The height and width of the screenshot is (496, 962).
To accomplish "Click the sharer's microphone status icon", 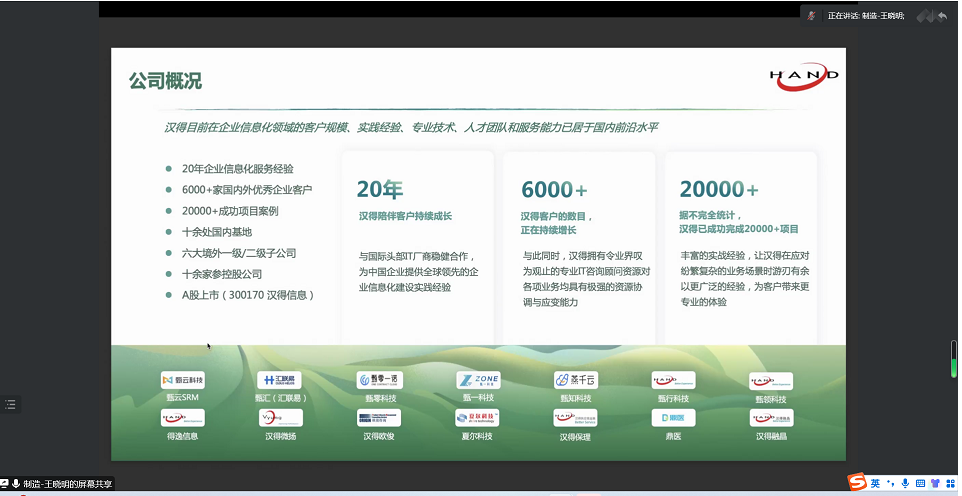I will tap(17, 484).
